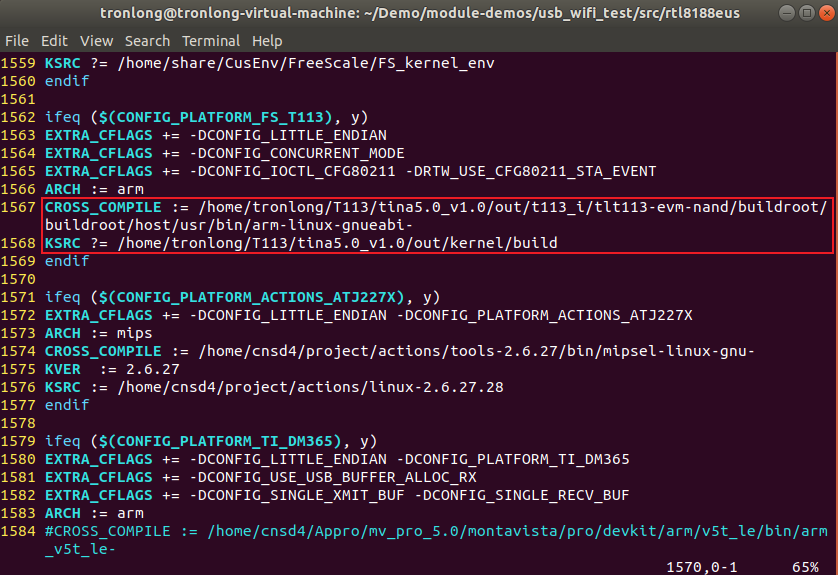Click -DCONFIG_CONCURRENT_MODE on line 1564
This screenshot has width=838, height=575.
(297, 153)
